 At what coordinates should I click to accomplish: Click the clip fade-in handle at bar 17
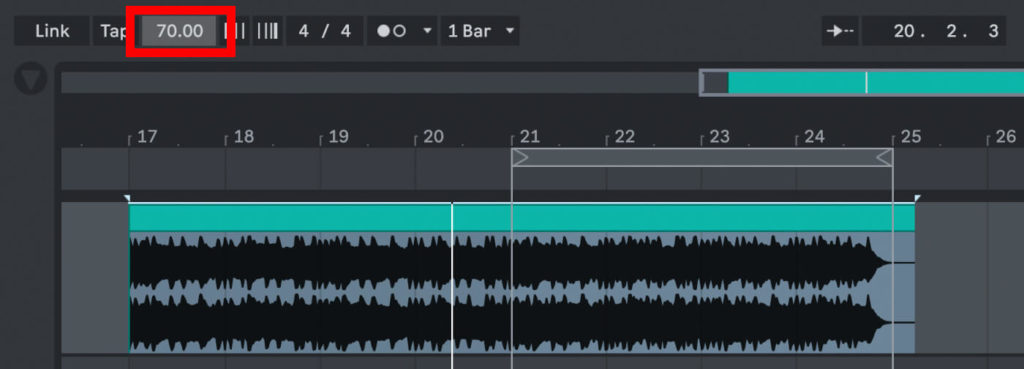click(127, 197)
